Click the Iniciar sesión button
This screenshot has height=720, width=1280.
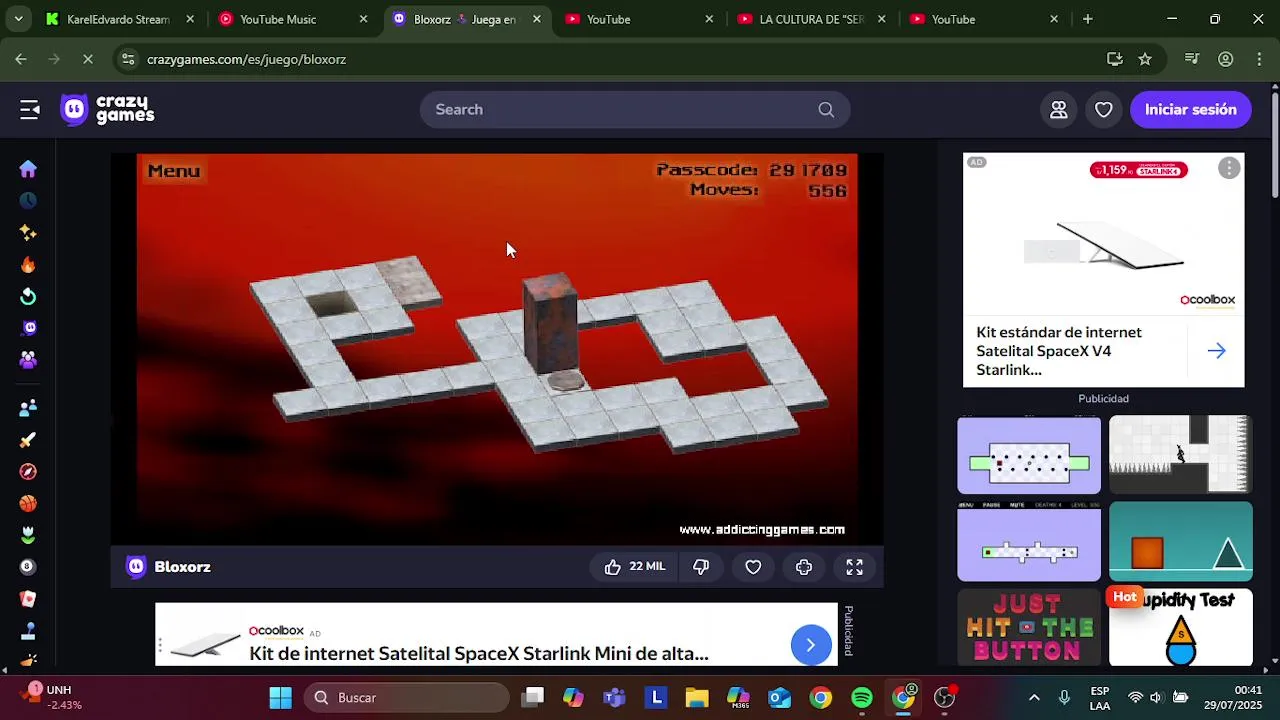point(1190,110)
